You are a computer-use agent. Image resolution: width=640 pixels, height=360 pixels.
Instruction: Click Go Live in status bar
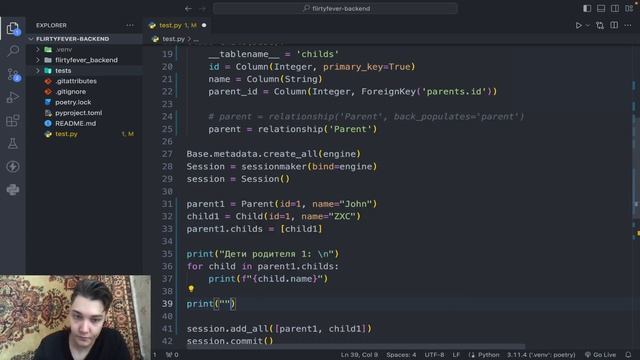click(x=600, y=355)
